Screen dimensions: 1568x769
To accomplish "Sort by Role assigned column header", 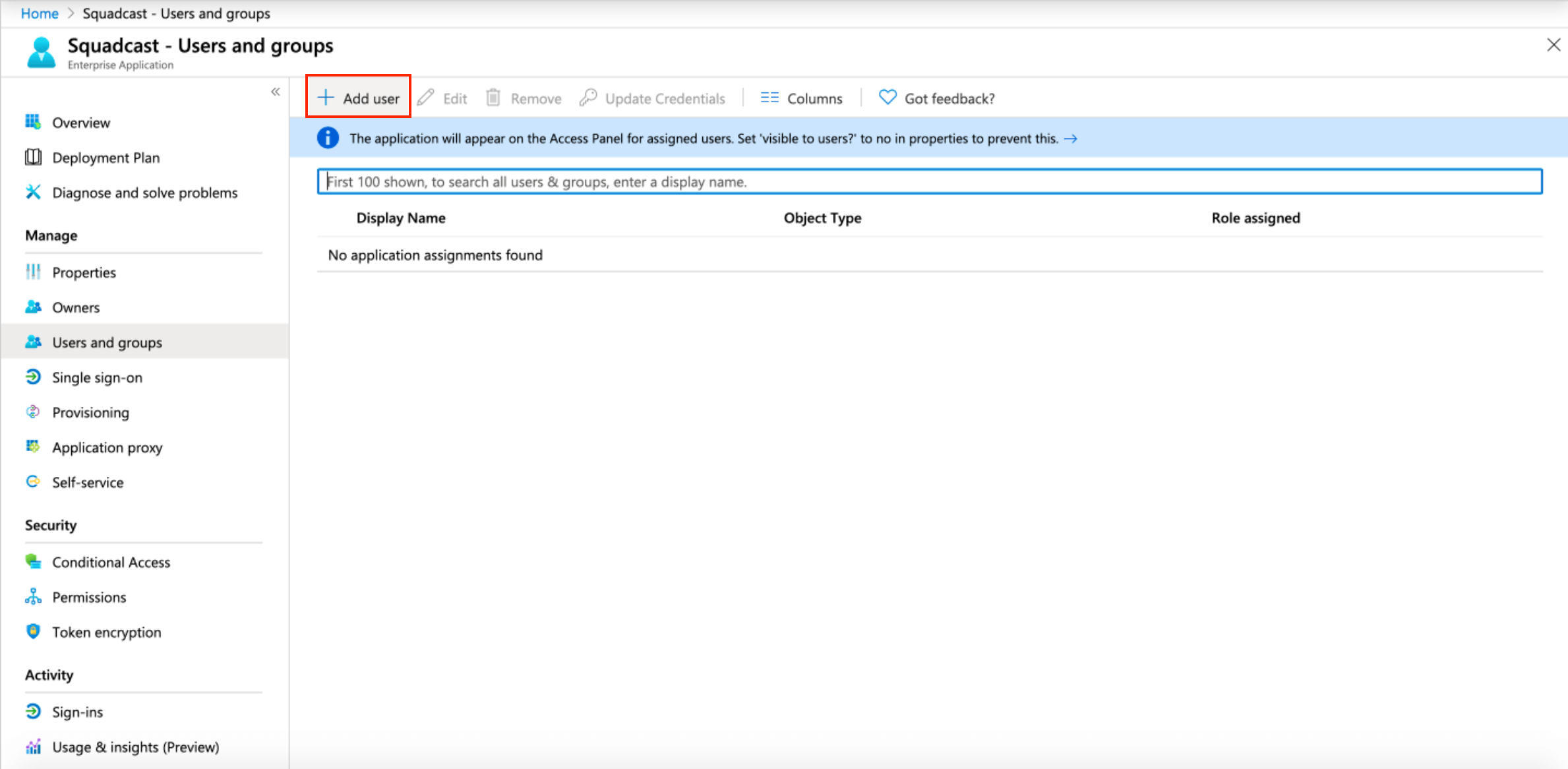I will tap(1255, 218).
